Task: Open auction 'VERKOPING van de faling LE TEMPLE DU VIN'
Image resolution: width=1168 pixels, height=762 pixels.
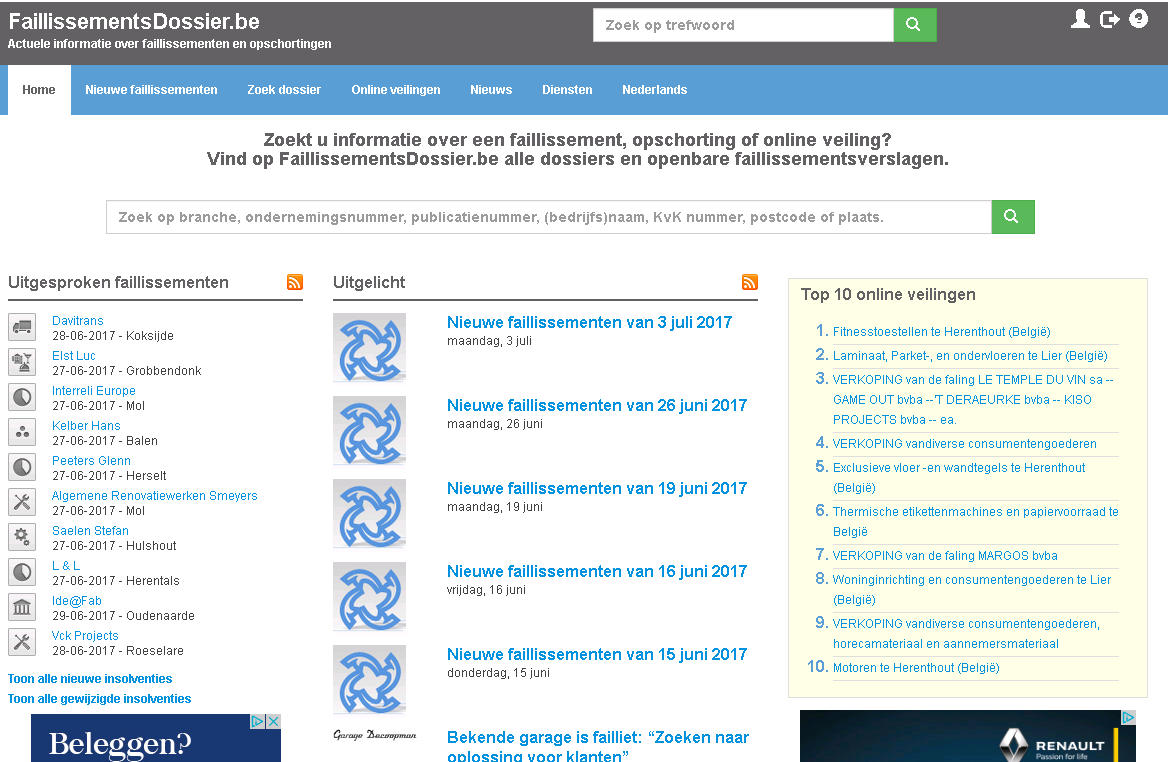Action: pos(973,400)
